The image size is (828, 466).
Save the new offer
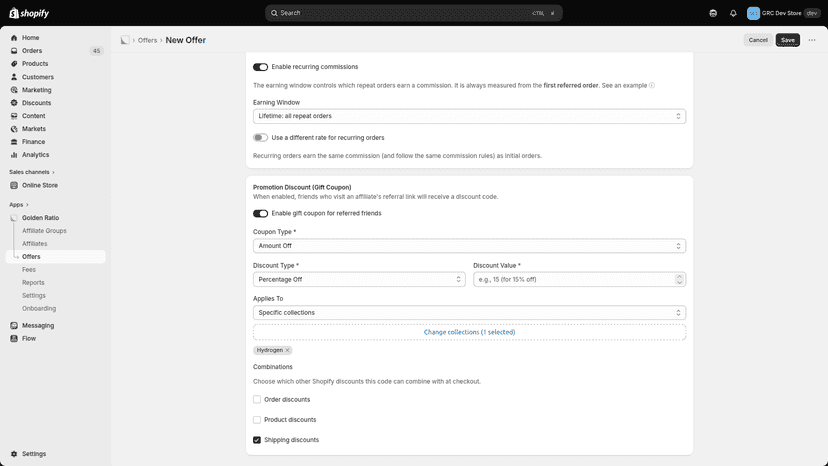click(787, 40)
